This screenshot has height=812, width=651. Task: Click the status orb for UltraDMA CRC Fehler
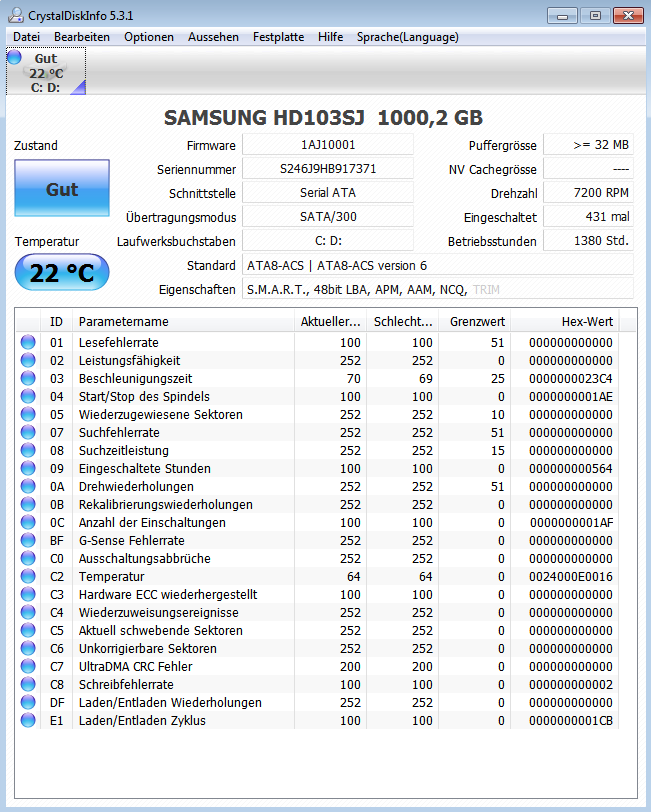28,666
